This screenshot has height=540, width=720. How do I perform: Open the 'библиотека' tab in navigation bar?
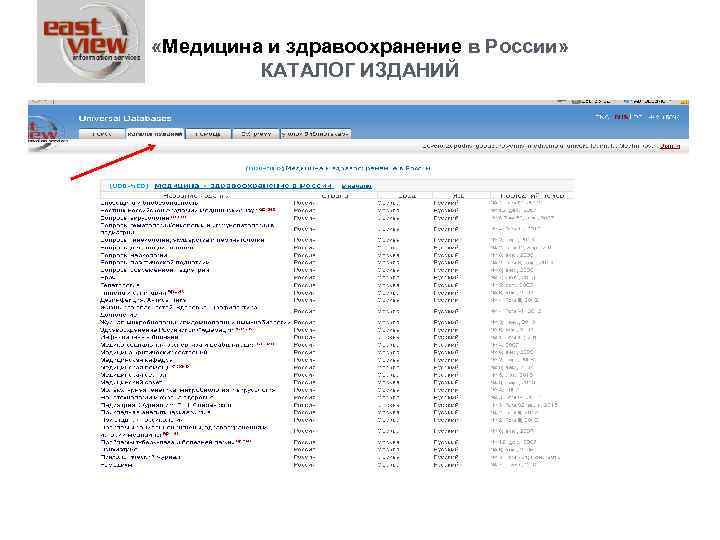click(315, 134)
